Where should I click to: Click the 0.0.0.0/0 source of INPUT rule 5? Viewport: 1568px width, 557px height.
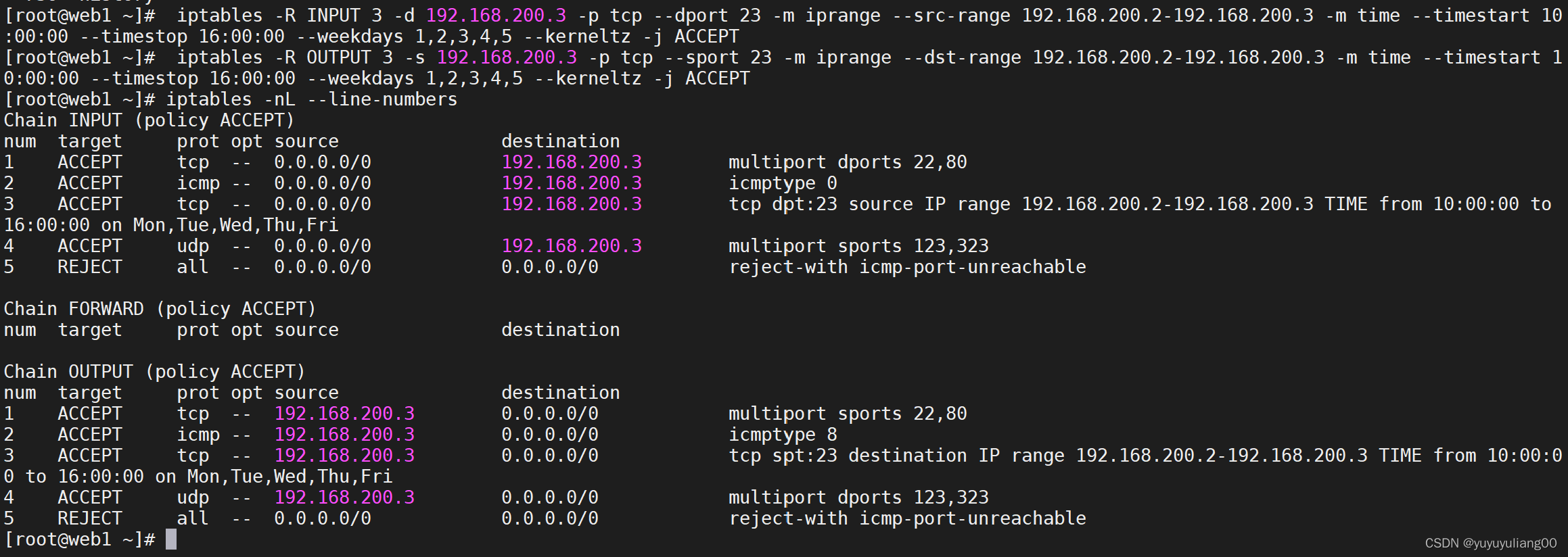(323, 267)
